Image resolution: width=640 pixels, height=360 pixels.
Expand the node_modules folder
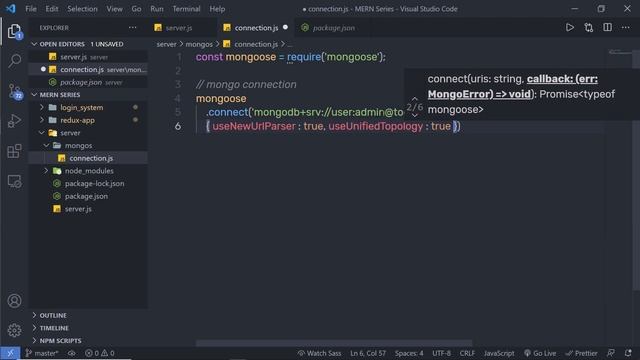click(47, 171)
